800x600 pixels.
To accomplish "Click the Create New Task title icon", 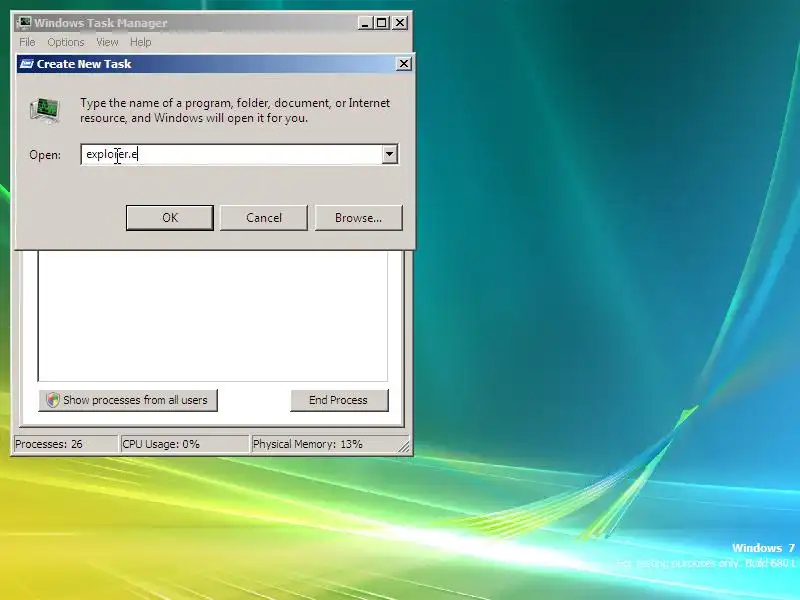I will coord(26,64).
